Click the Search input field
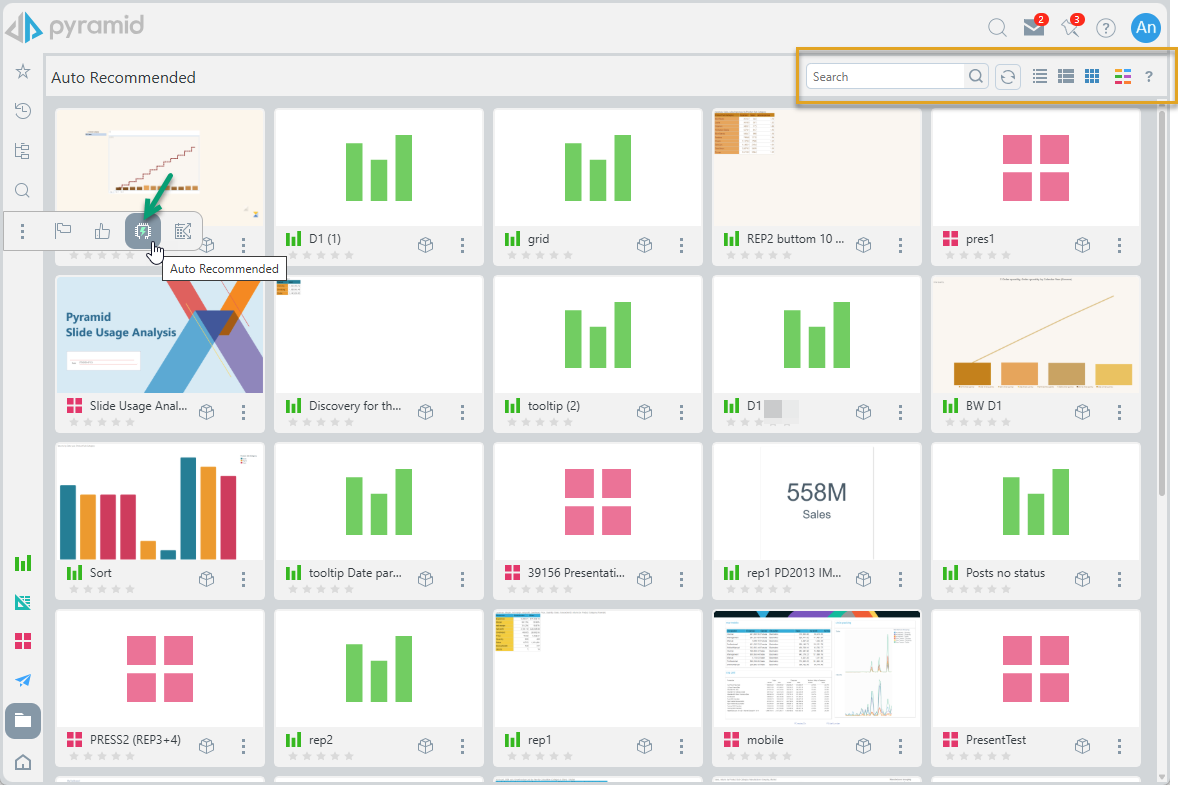 coord(885,77)
